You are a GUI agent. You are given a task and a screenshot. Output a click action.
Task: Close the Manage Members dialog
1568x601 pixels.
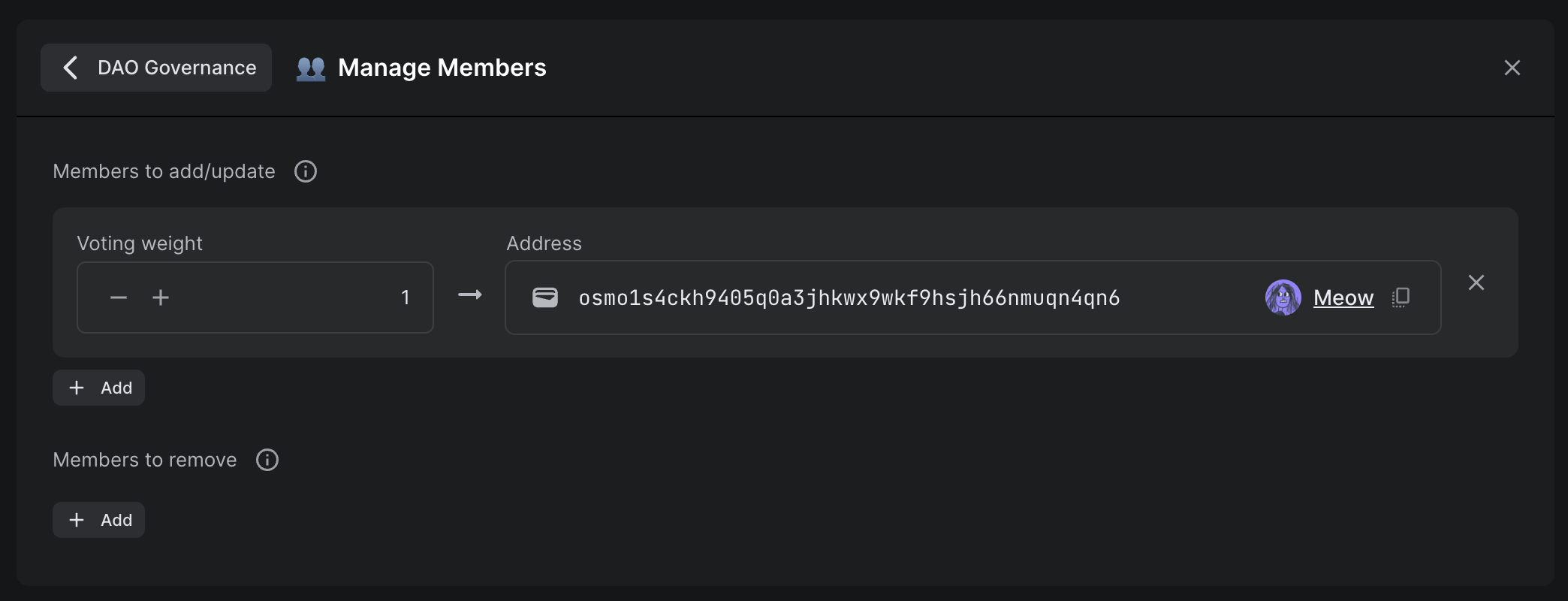tap(1512, 68)
